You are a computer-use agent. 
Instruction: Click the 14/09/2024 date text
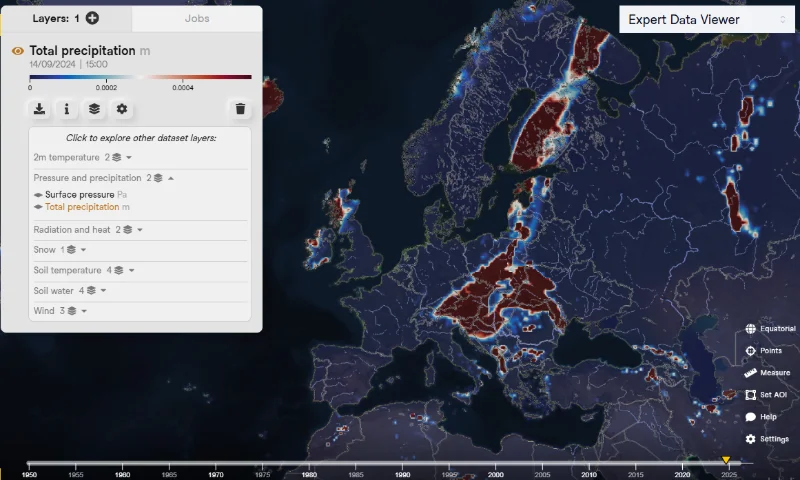52,64
